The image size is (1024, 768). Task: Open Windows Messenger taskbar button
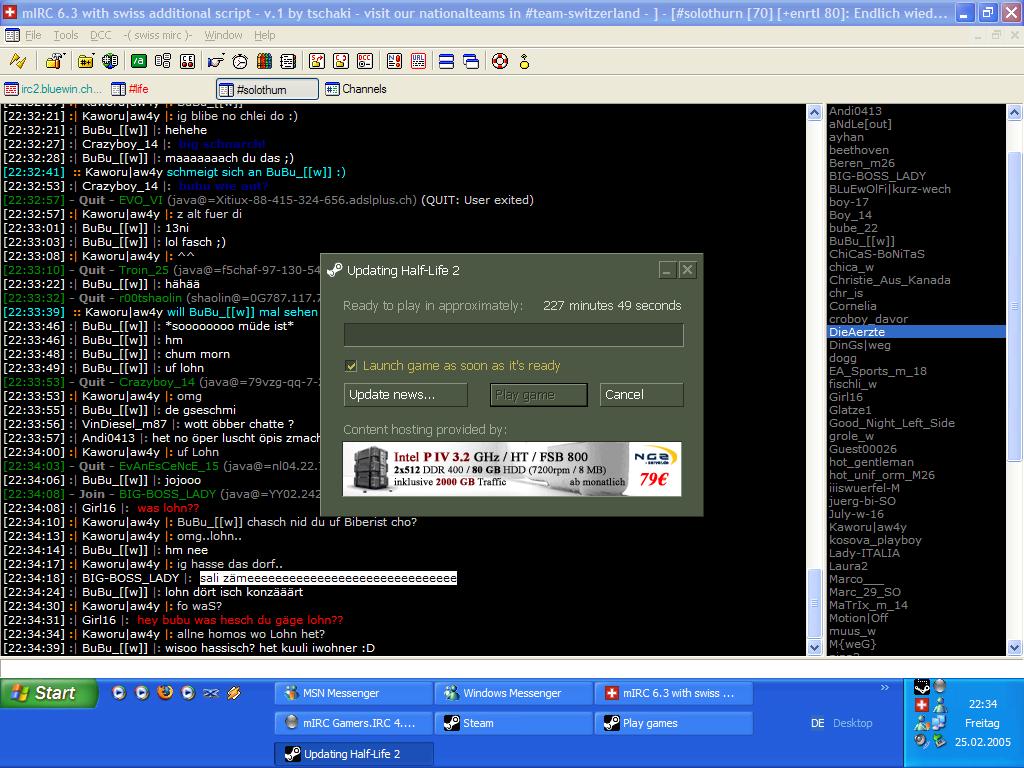pyautogui.click(x=514, y=693)
